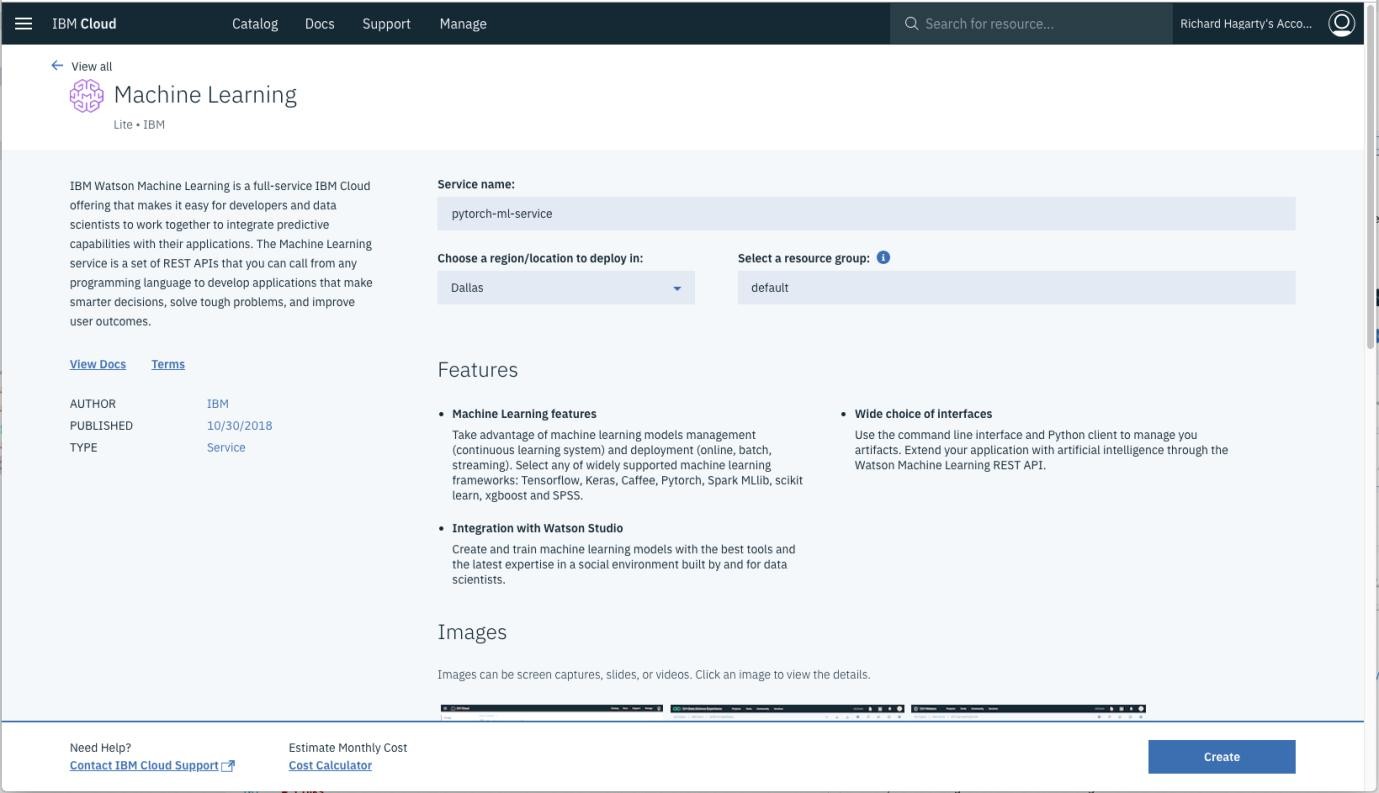
Task: Click the back arrow next to View all
Action: coord(57,65)
